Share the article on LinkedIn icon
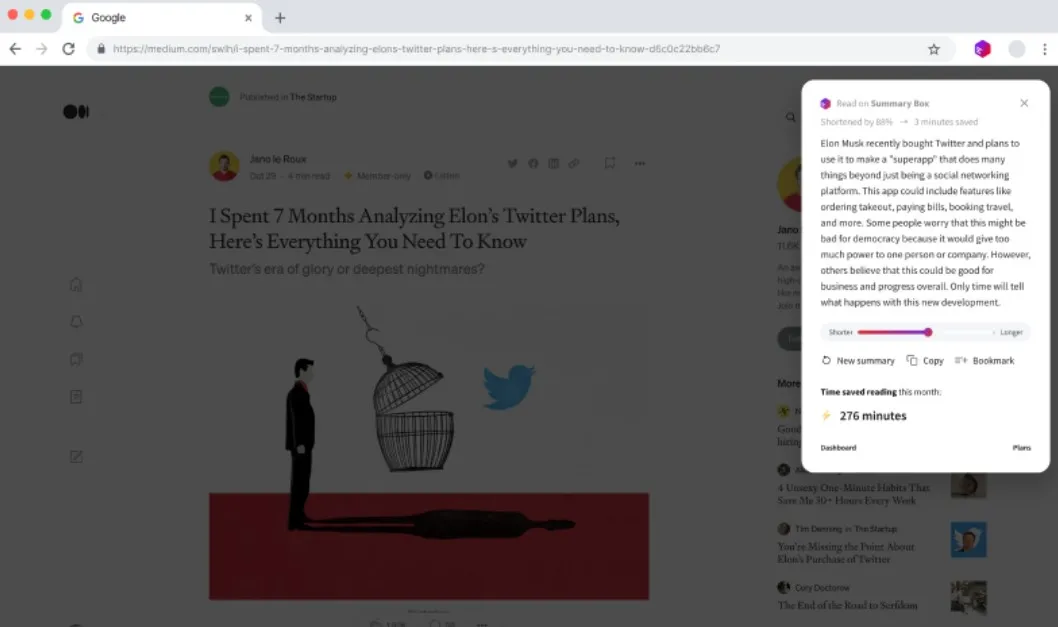Screen dimensions: 1058x627 point(553,163)
